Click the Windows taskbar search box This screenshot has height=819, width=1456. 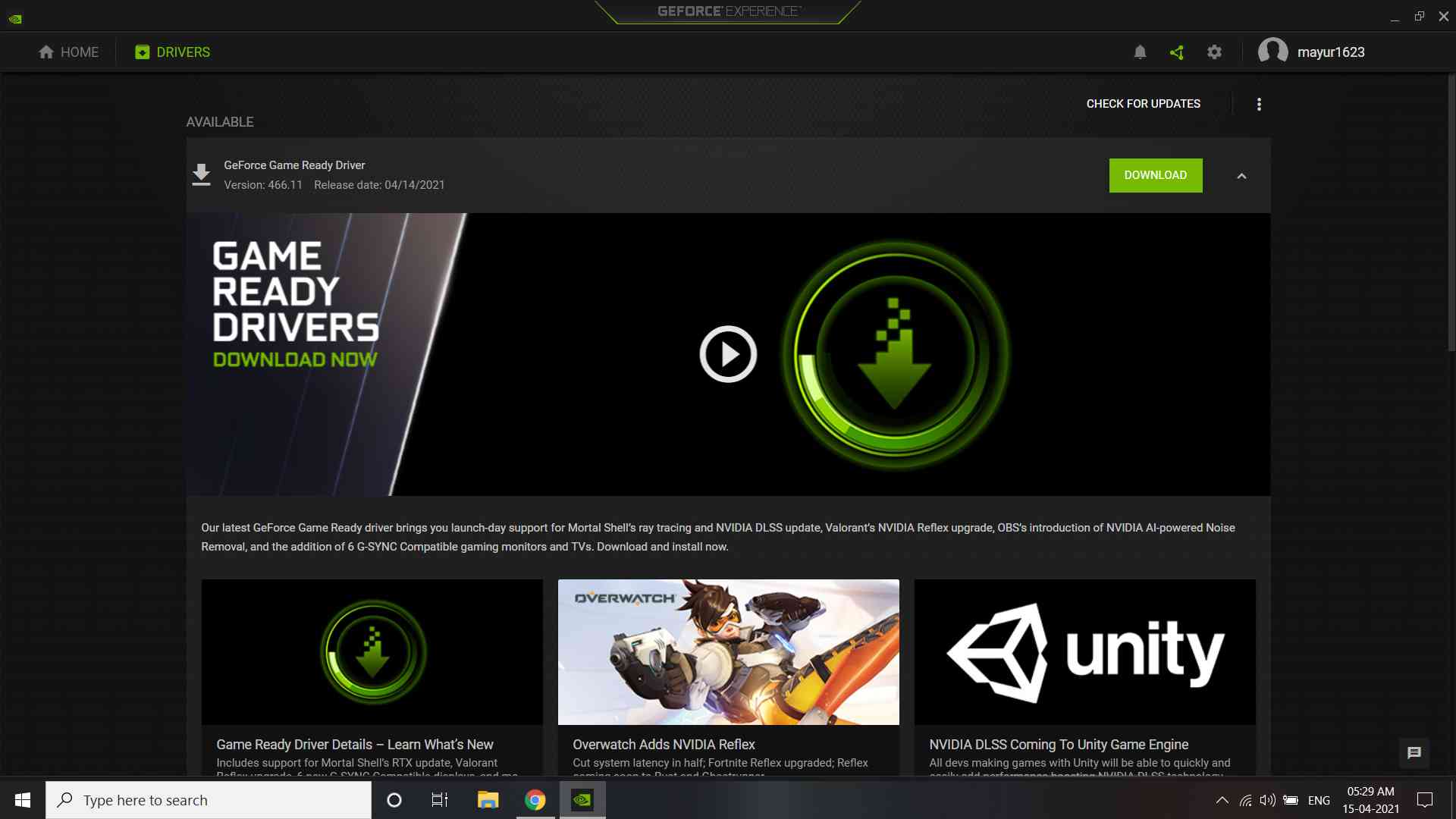[x=209, y=800]
